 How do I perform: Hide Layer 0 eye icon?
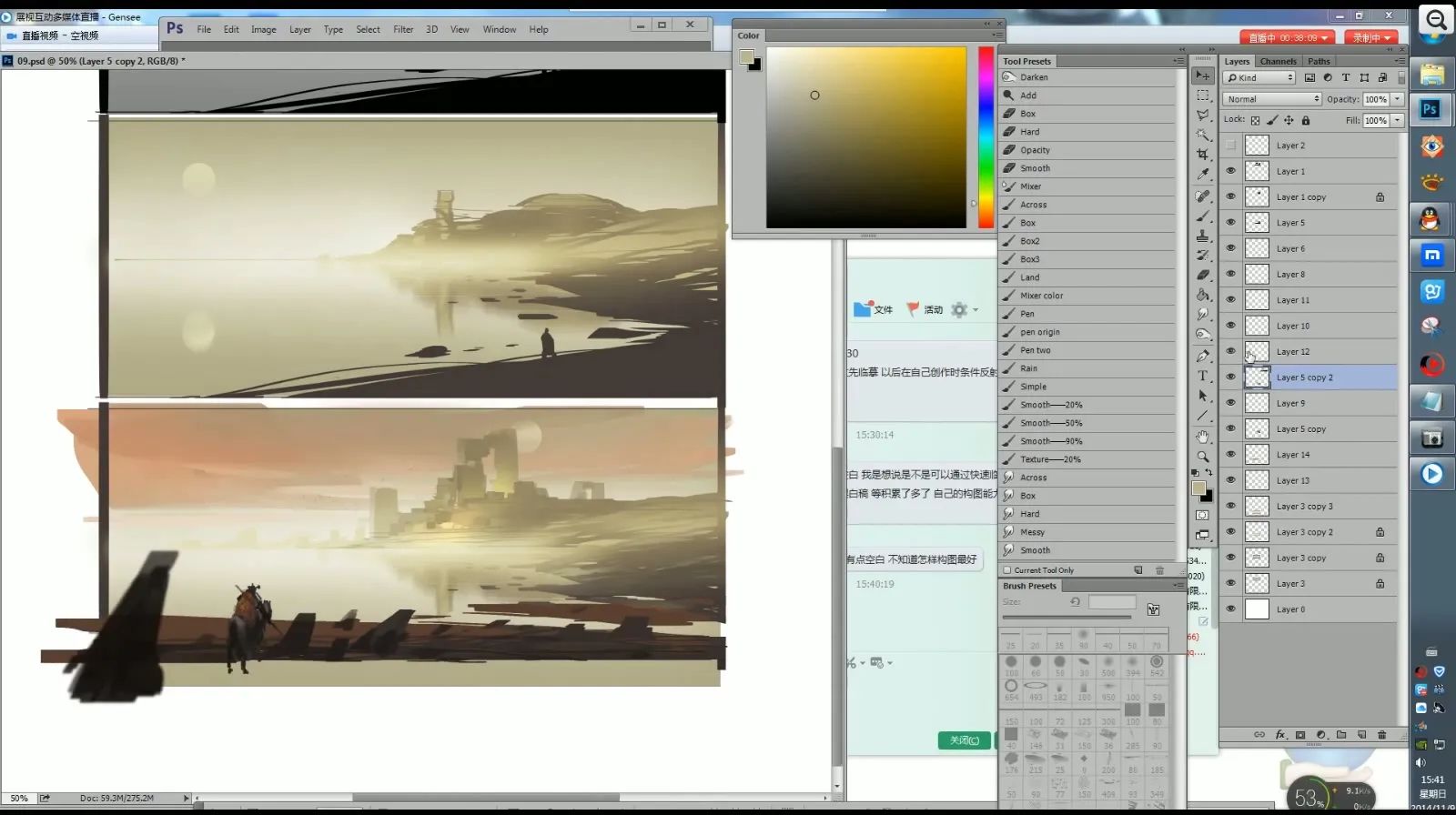click(1230, 609)
